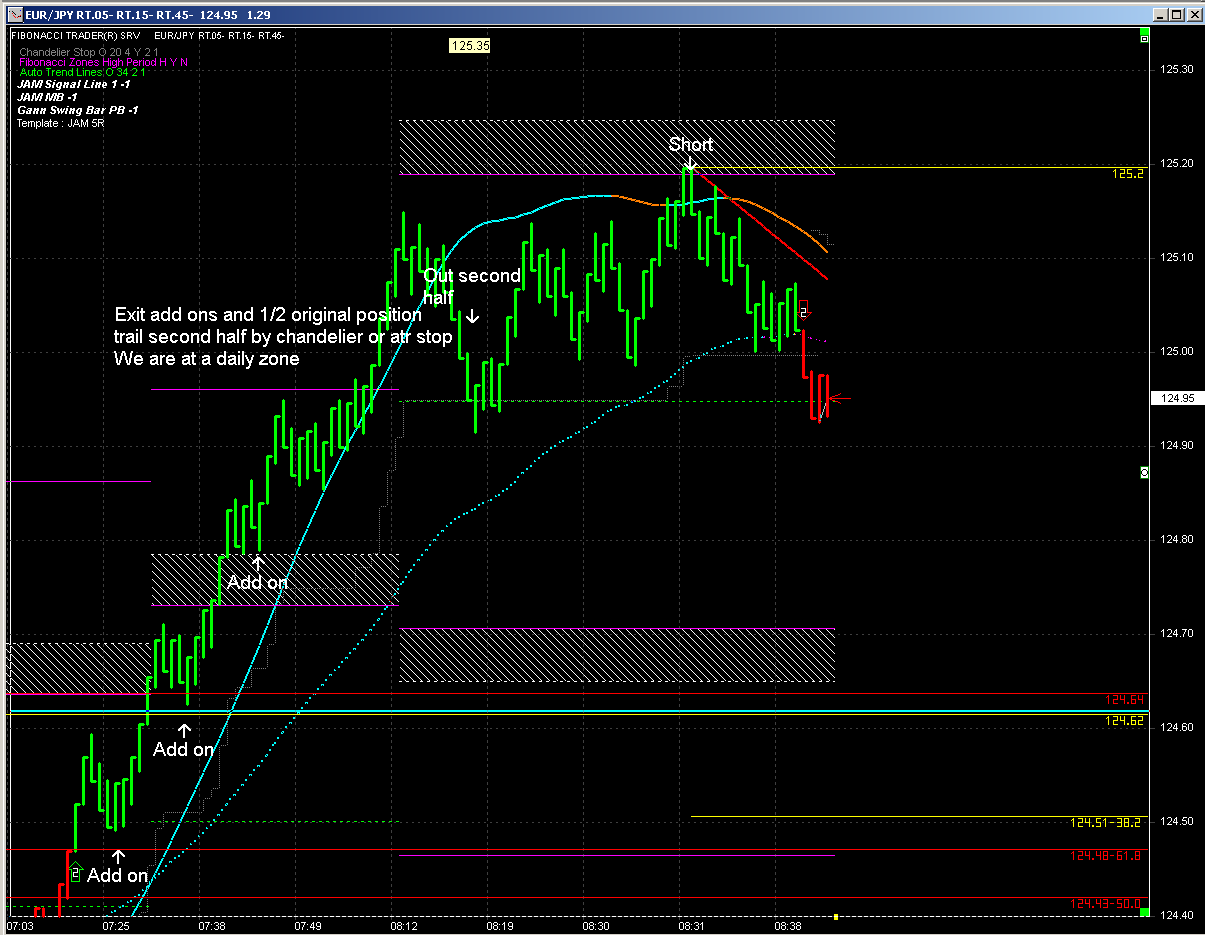1205x935 pixels.
Task: Click the 07:25 time axis label
Action: click(x=115, y=926)
